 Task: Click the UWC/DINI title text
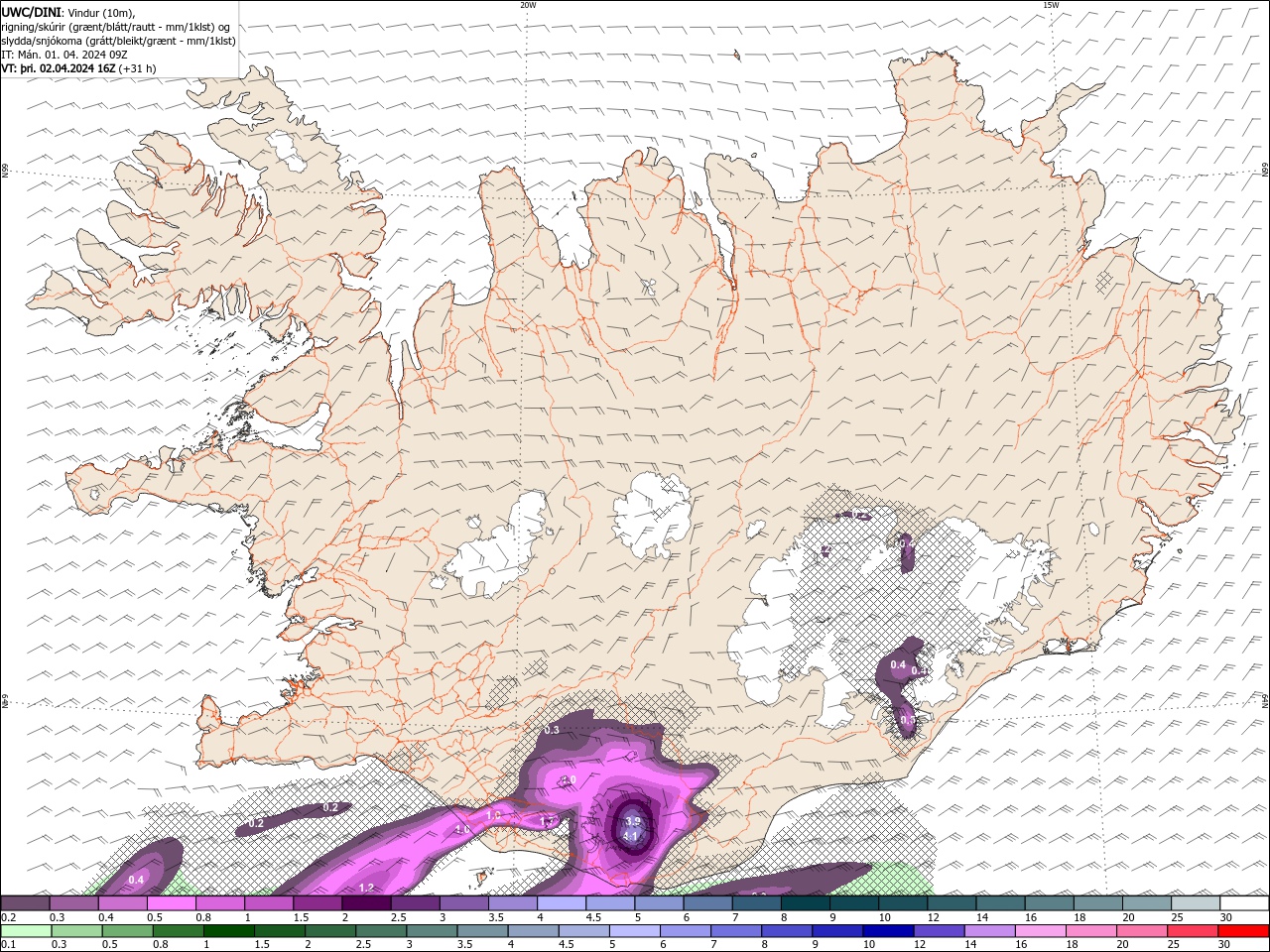point(29,12)
